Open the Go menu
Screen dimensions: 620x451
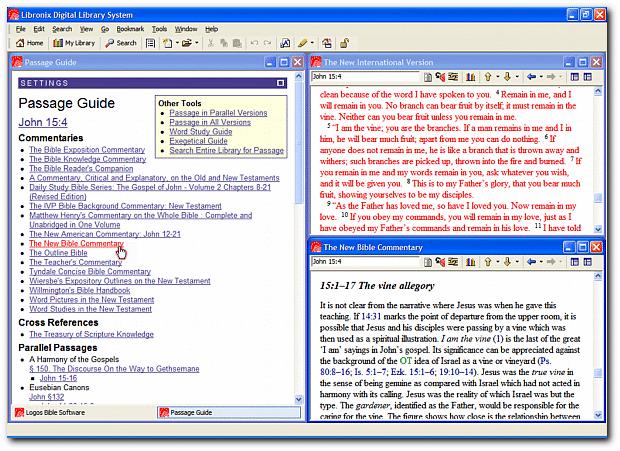(x=105, y=29)
